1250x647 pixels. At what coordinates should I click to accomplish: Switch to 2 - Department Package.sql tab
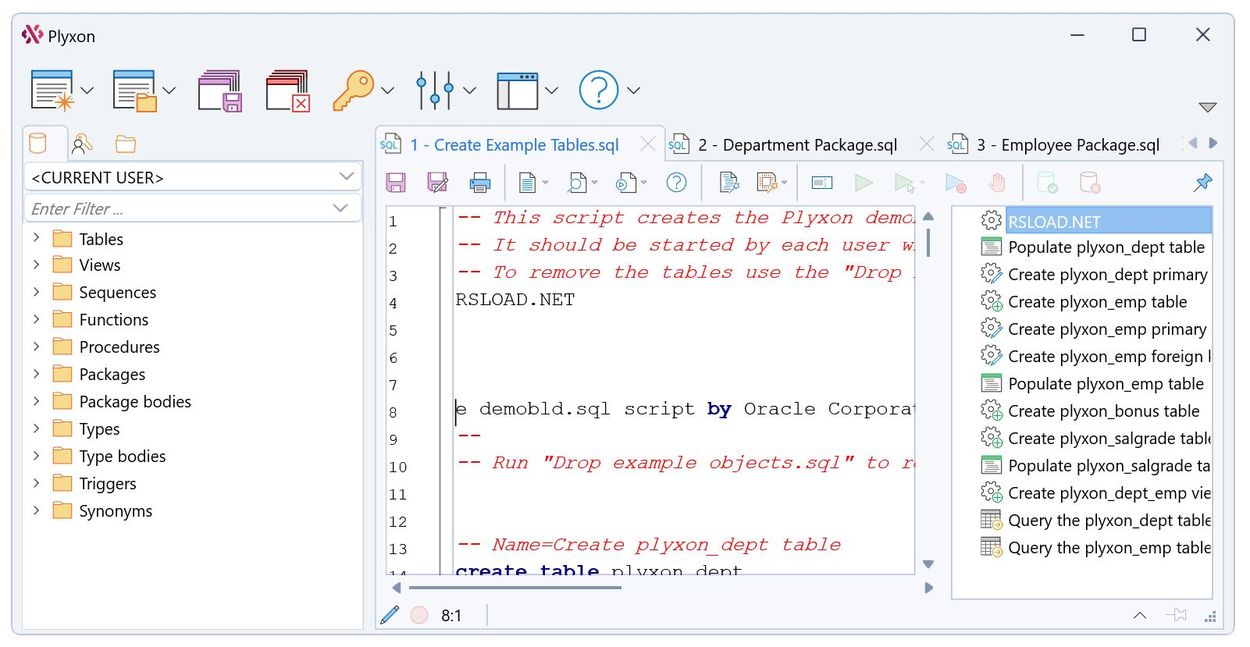(x=797, y=145)
